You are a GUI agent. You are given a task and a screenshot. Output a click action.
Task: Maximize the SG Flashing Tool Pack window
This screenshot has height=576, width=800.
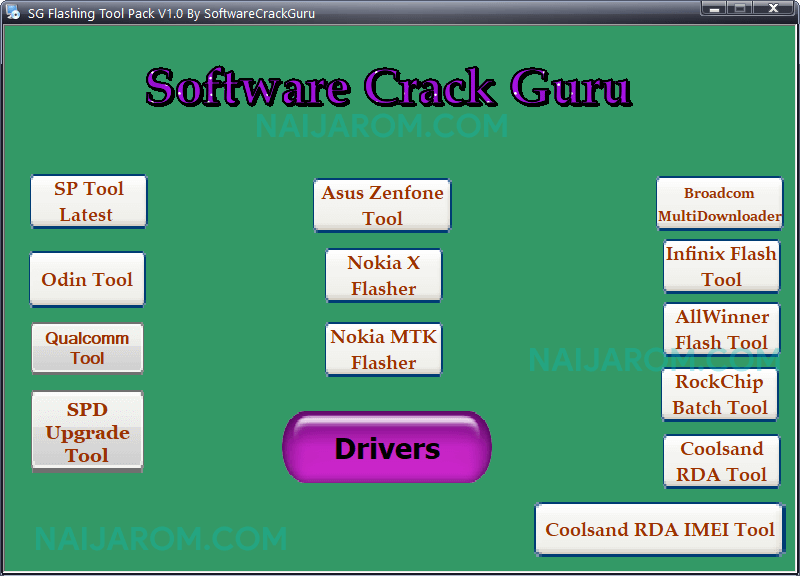[740, 8]
